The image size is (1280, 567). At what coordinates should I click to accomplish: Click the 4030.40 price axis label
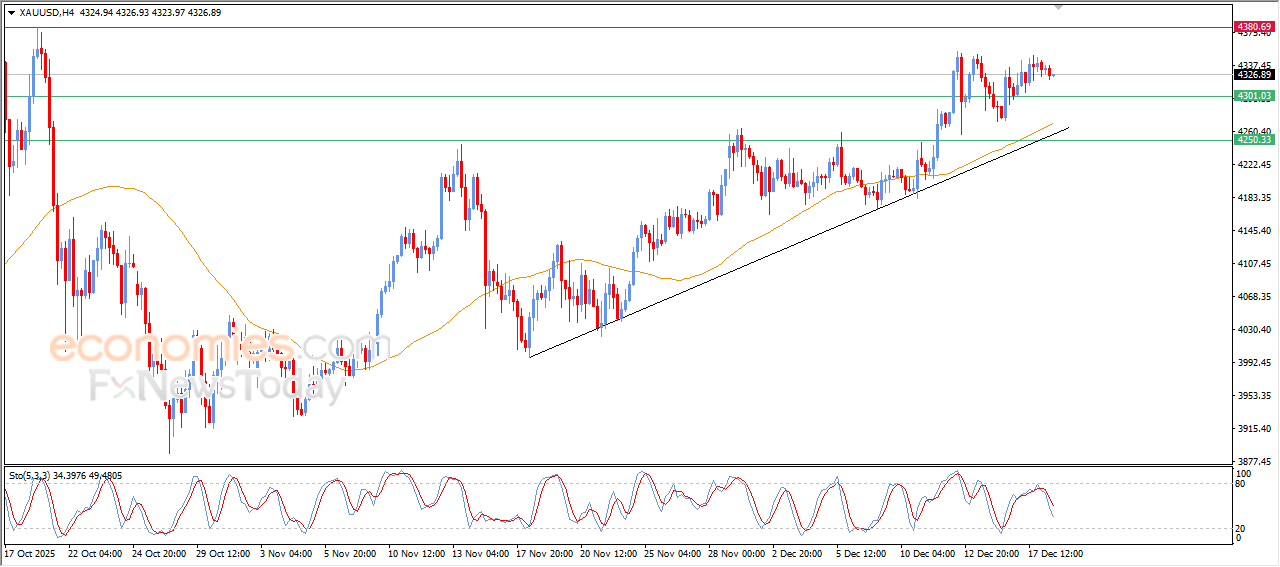pyautogui.click(x=1253, y=330)
